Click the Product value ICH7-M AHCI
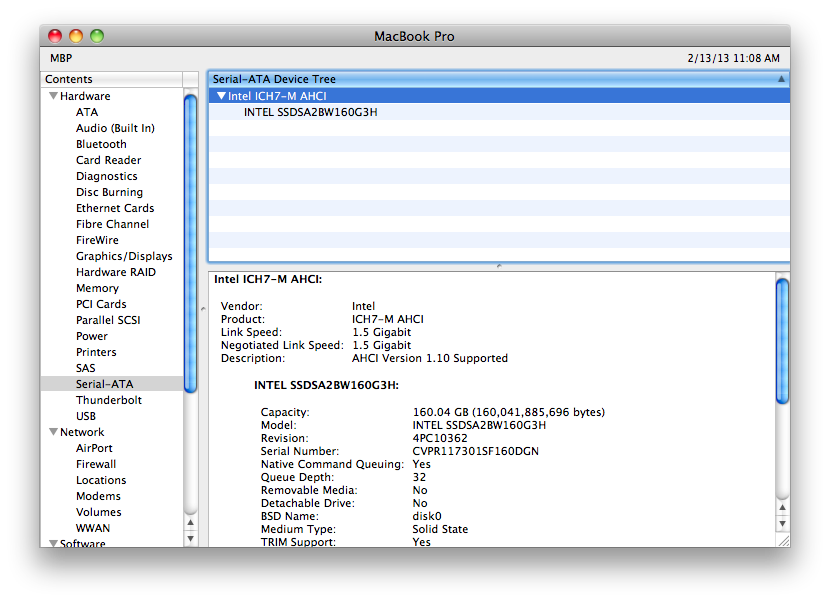This screenshot has height=602, width=830. pos(388,319)
